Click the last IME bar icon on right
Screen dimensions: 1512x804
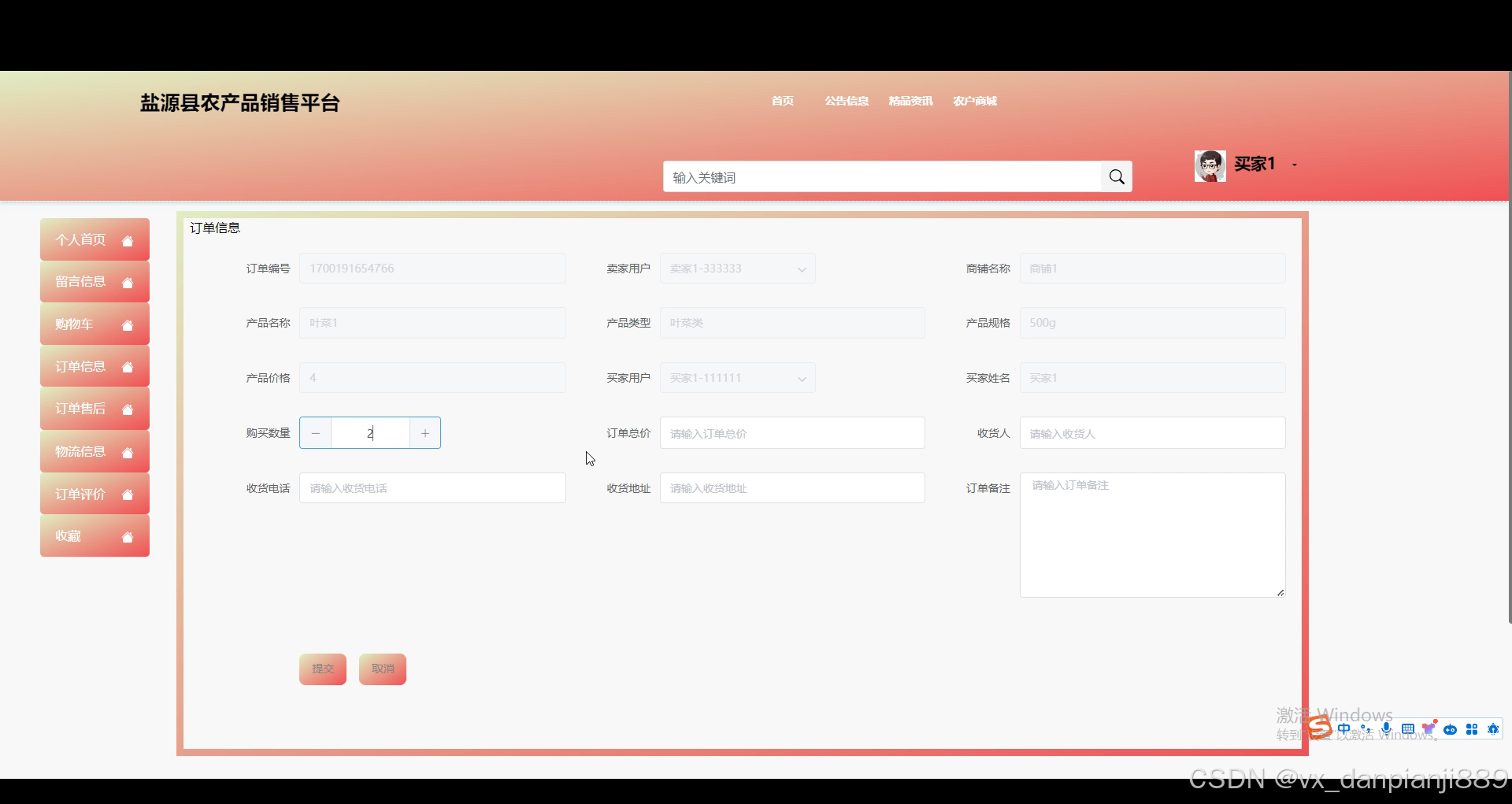[1493, 729]
